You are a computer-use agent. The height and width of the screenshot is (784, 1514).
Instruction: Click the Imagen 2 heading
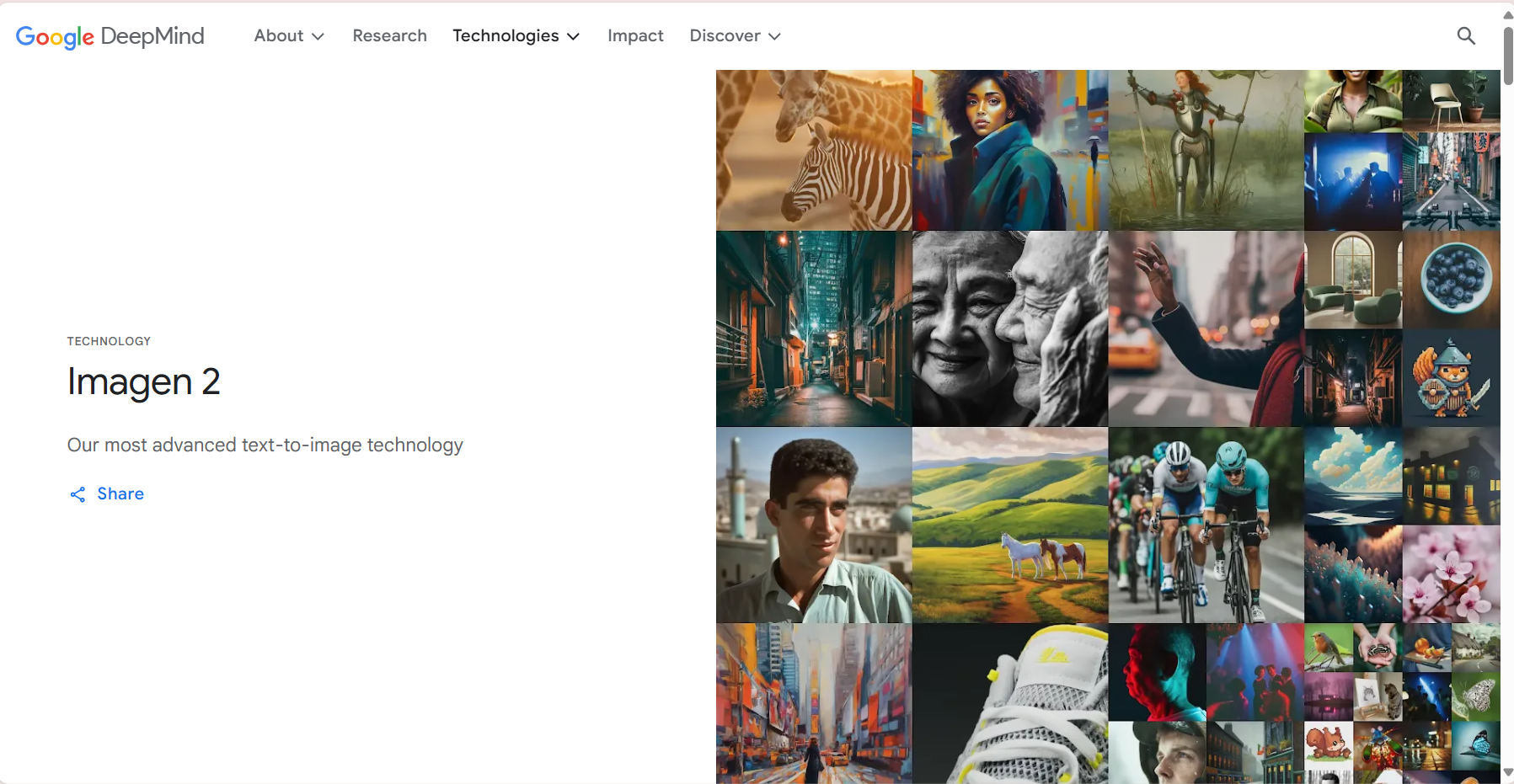tap(143, 381)
